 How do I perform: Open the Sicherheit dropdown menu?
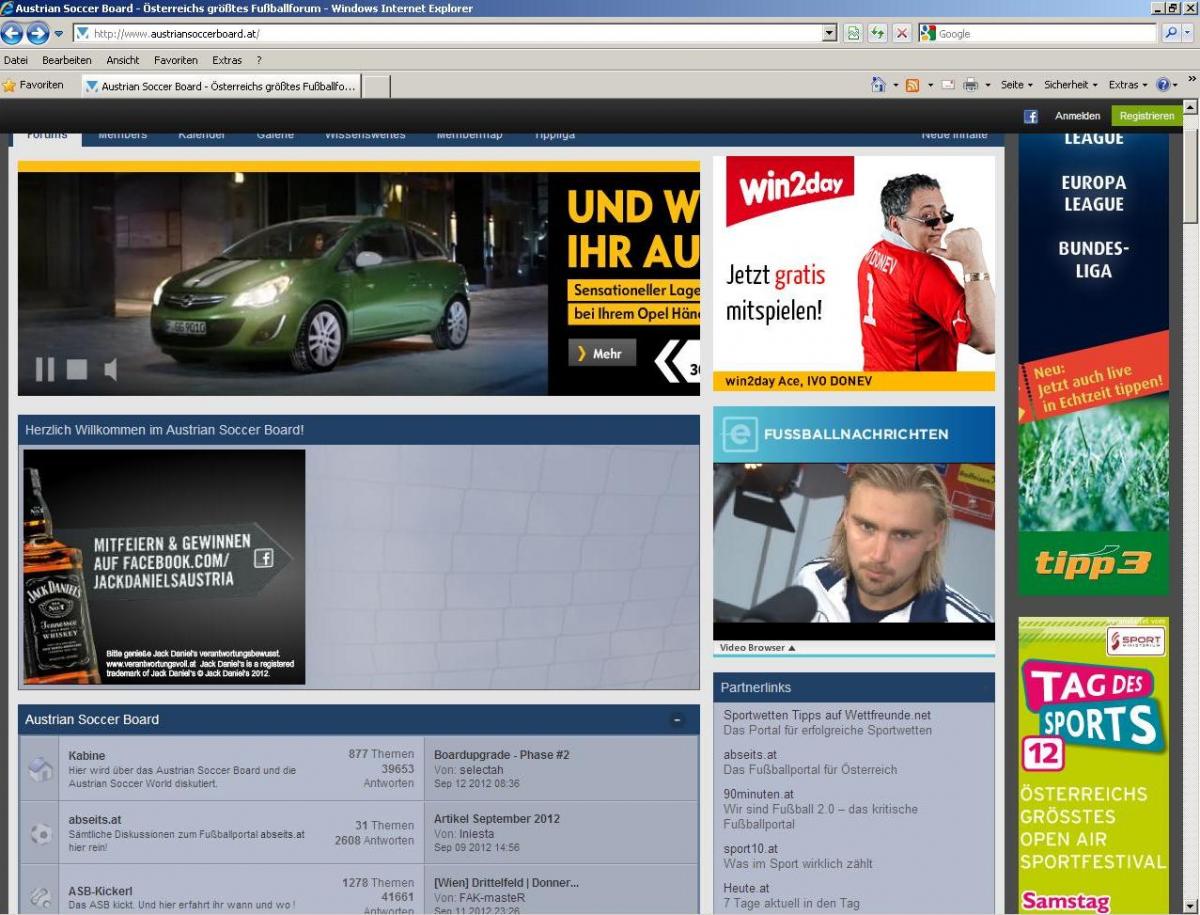pos(1071,85)
